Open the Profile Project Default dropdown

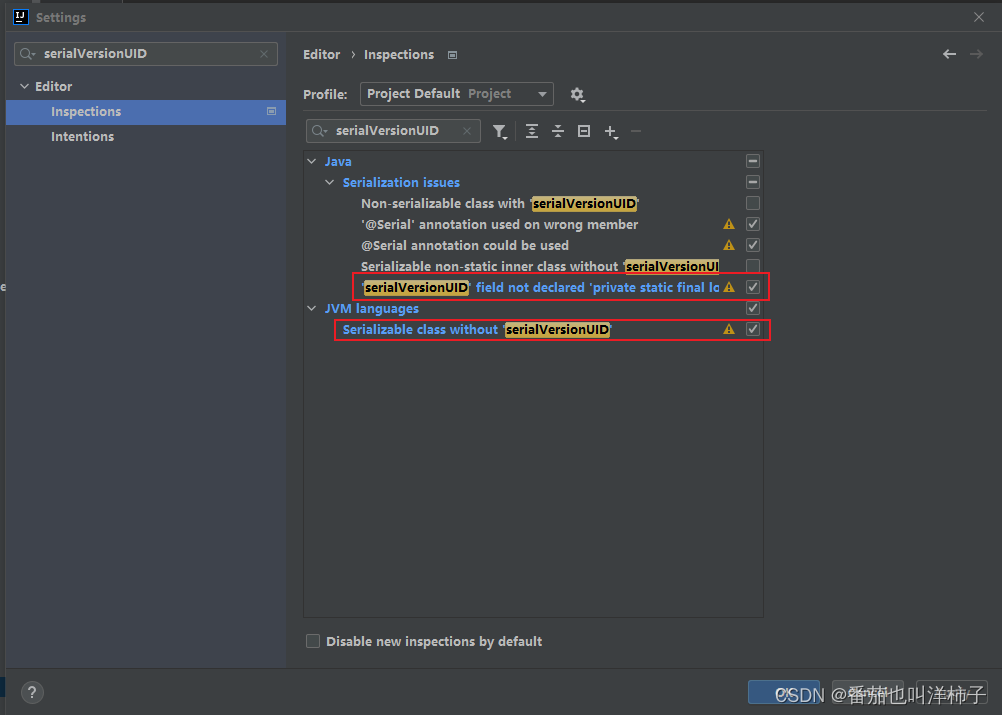456,94
